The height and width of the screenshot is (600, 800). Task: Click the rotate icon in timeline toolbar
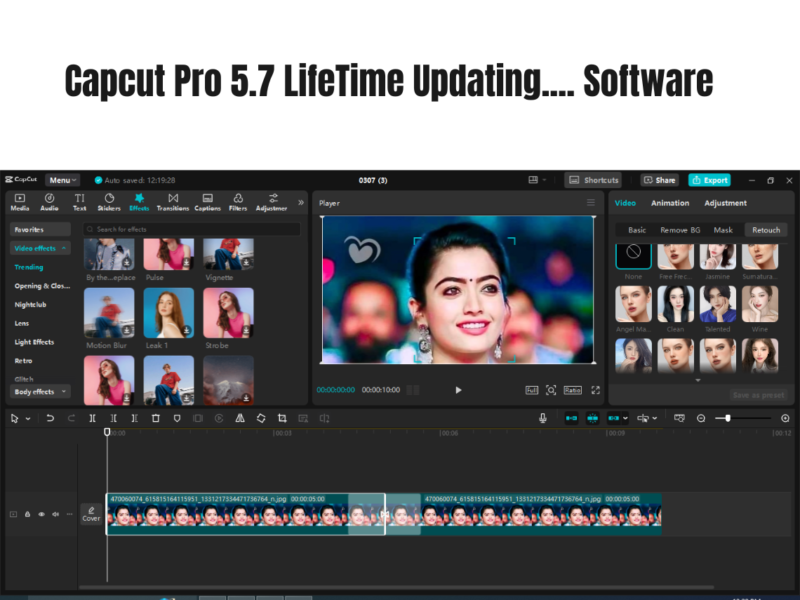(261, 418)
